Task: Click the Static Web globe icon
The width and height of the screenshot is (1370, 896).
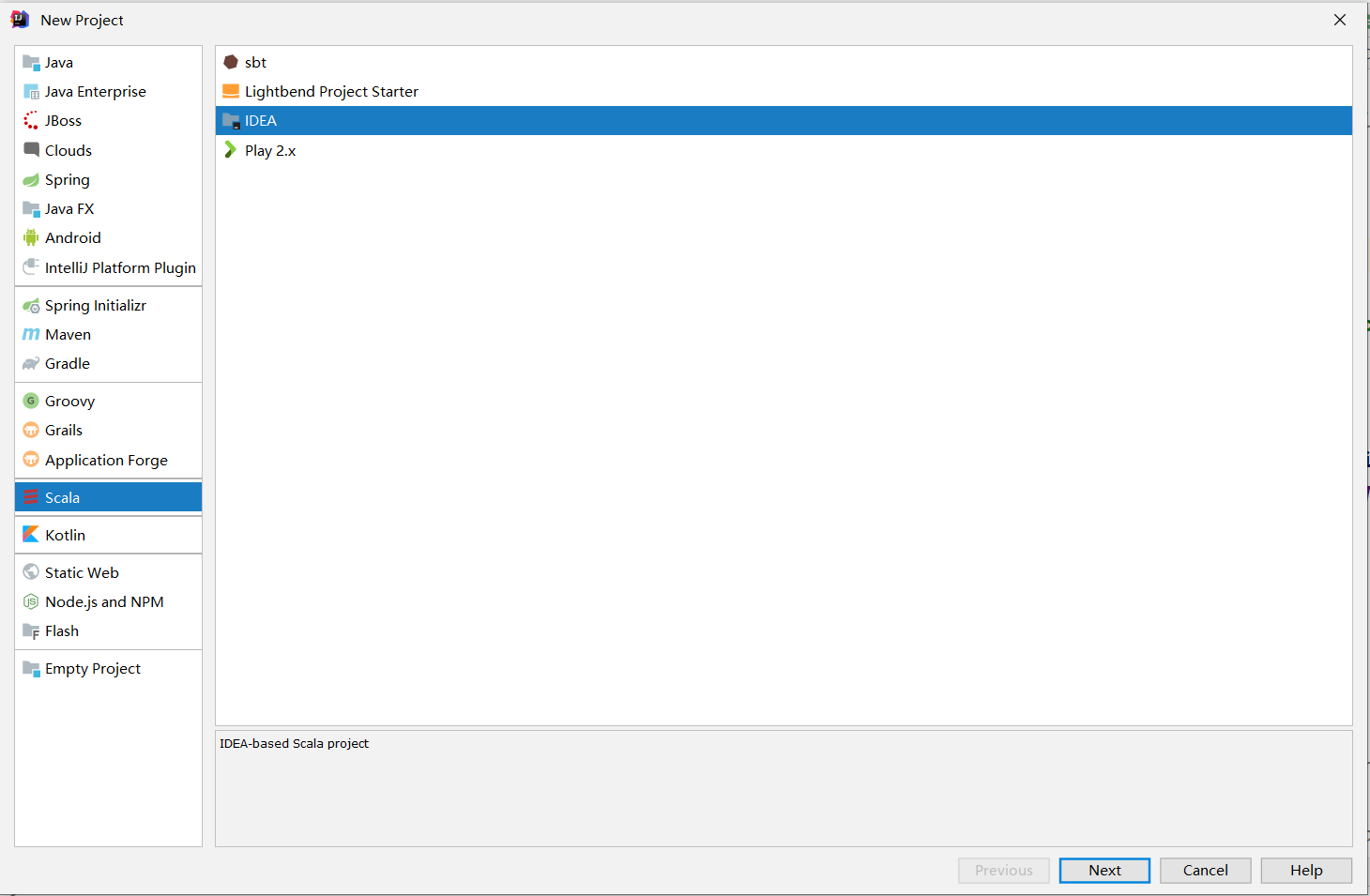Action: 31,572
